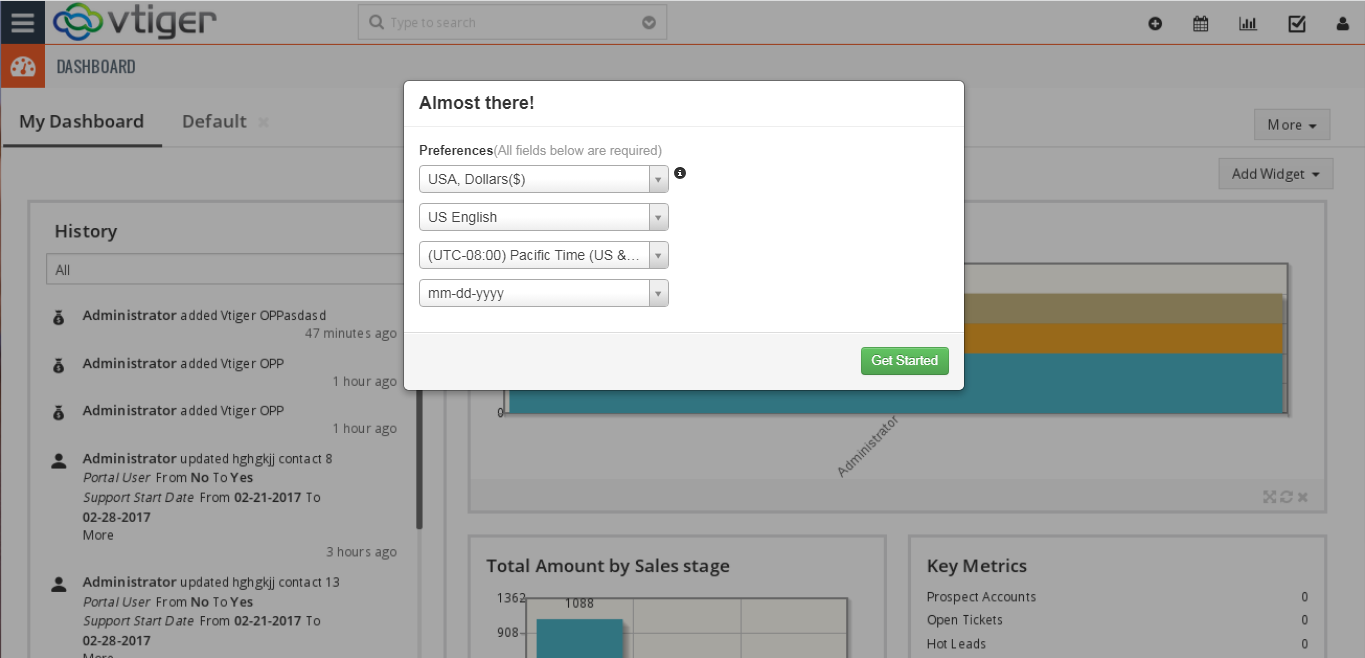Expand the Funnel widget to full screen

(1268, 496)
